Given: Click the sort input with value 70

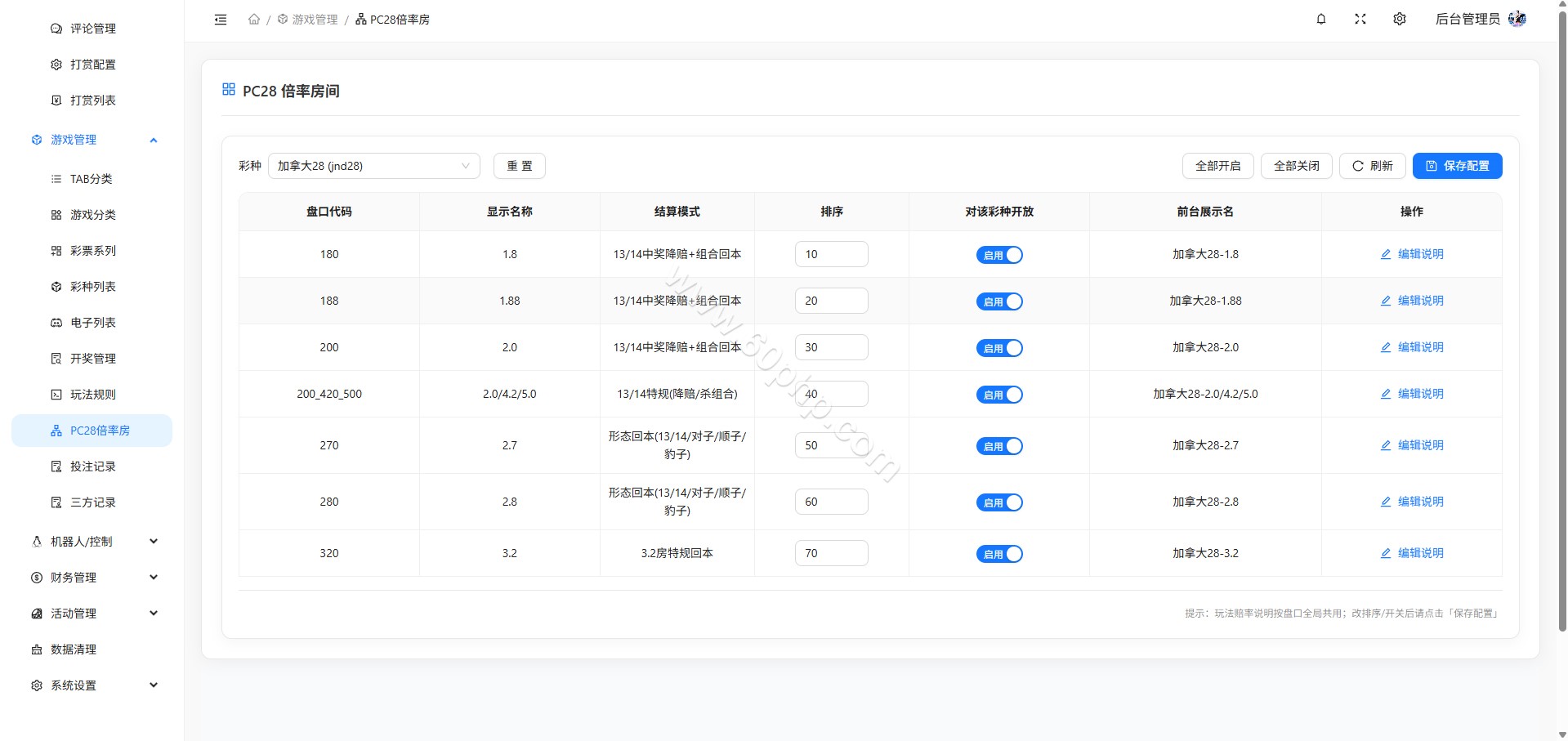Looking at the screenshot, I should 832,553.
